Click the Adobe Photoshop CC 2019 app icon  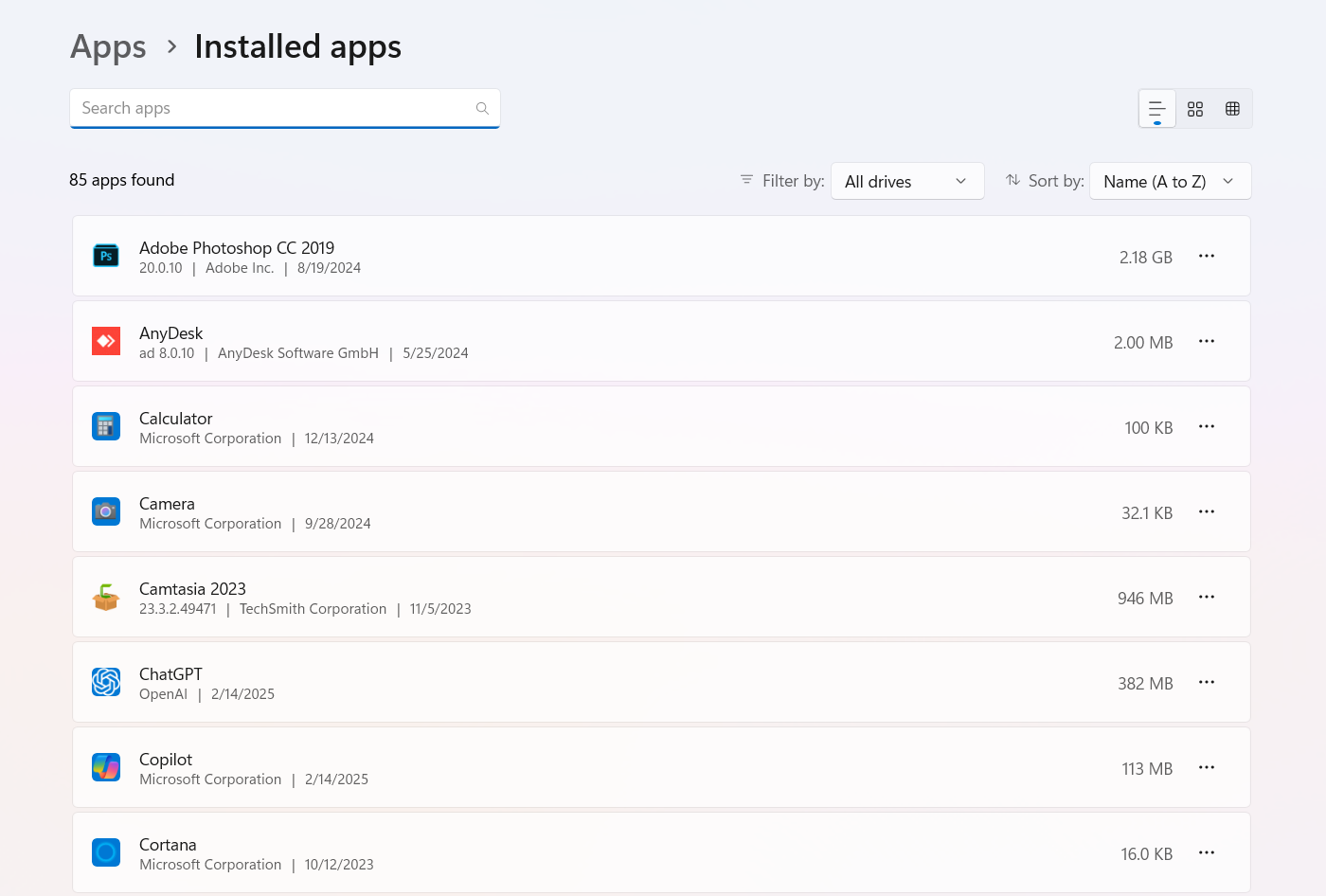(x=106, y=256)
